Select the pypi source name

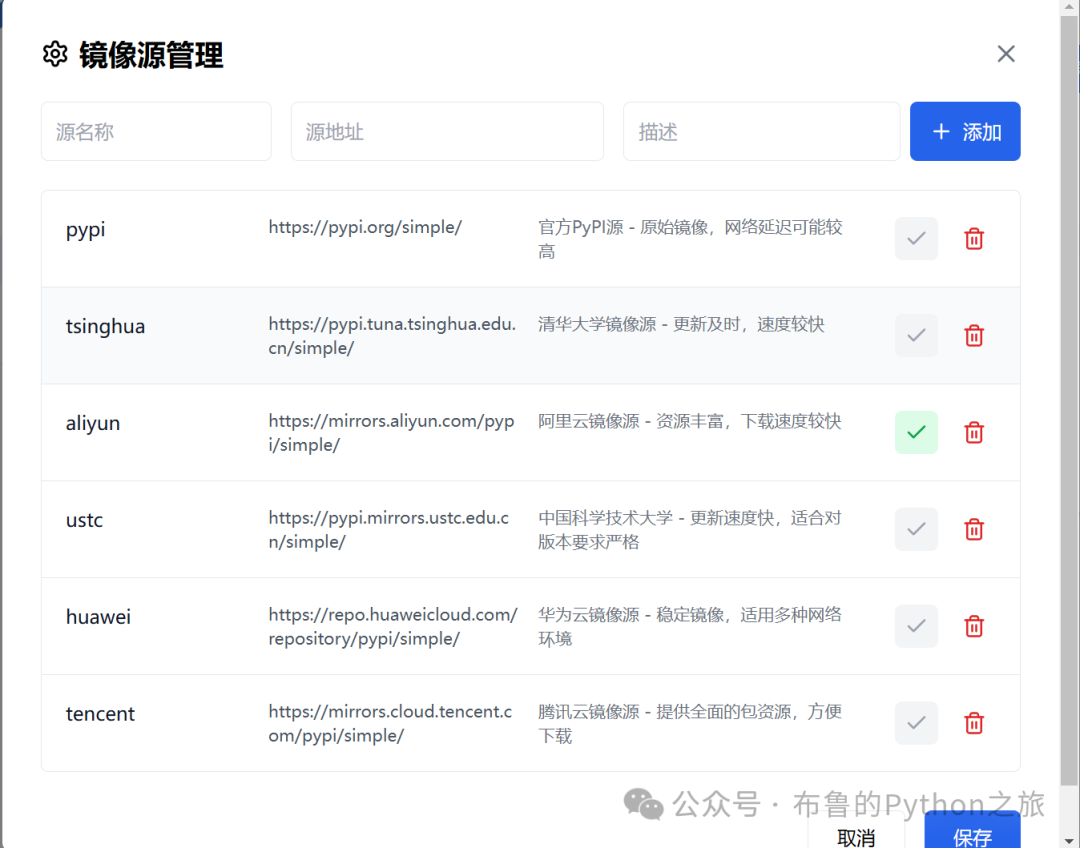tap(85, 229)
